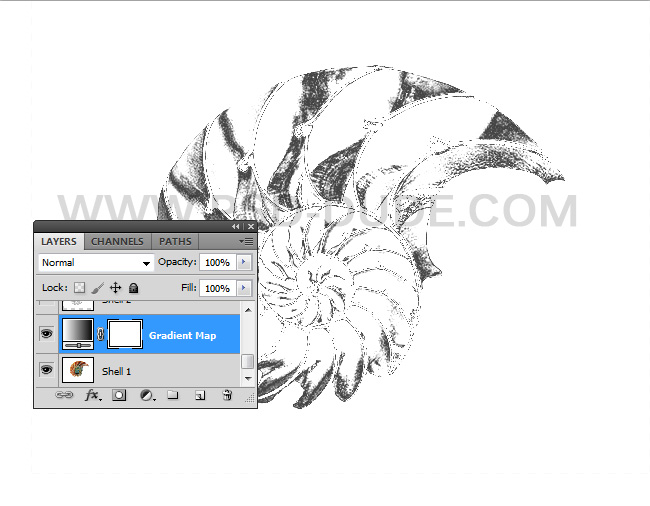Create new fill or adjustment layer
Image resolution: width=650 pixels, height=506 pixels.
[x=147, y=395]
